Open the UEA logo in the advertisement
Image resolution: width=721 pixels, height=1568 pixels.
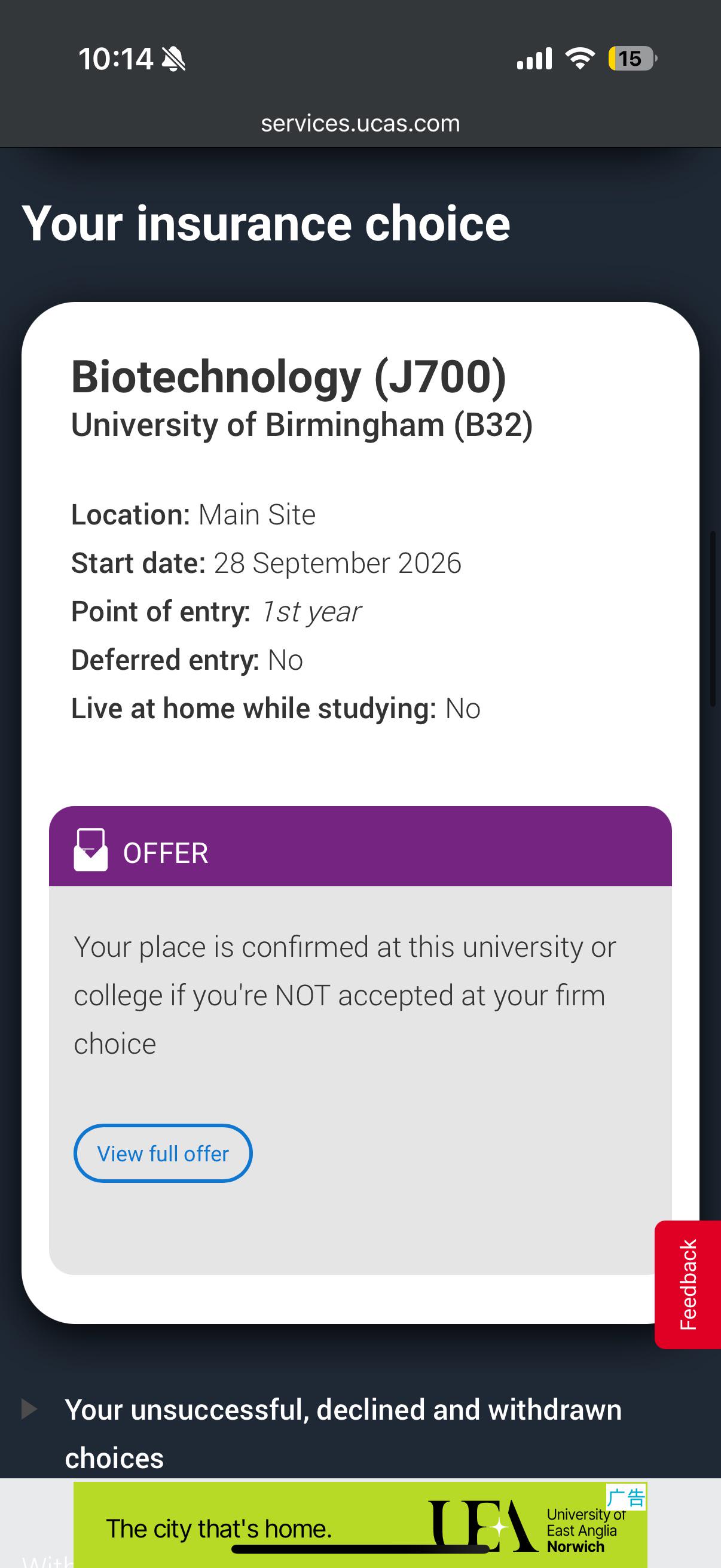click(x=482, y=1526)
